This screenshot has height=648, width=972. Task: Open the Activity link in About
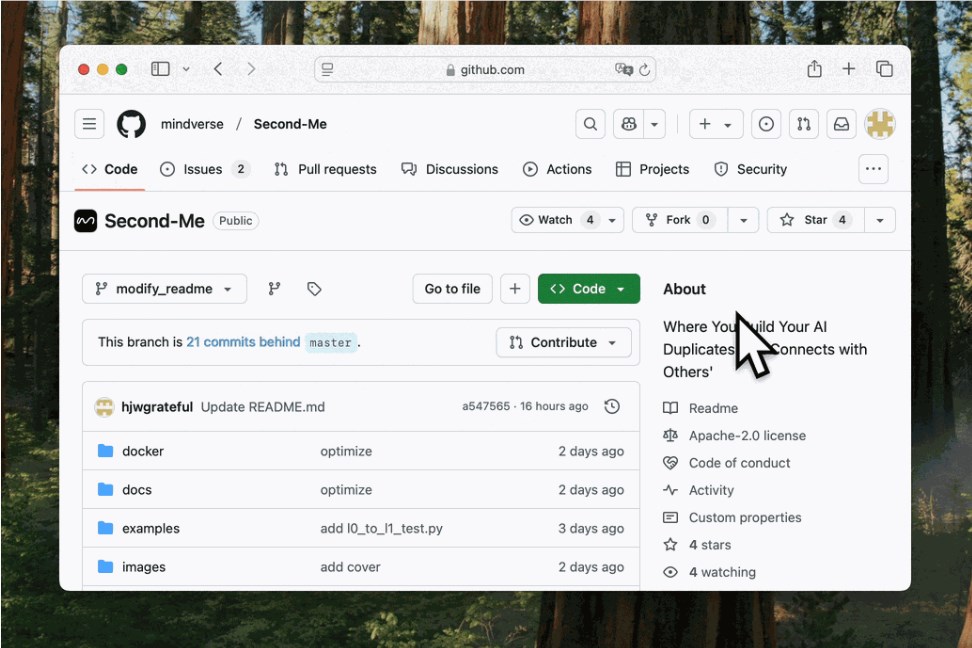pyautogui.click(x=699, y=490)
